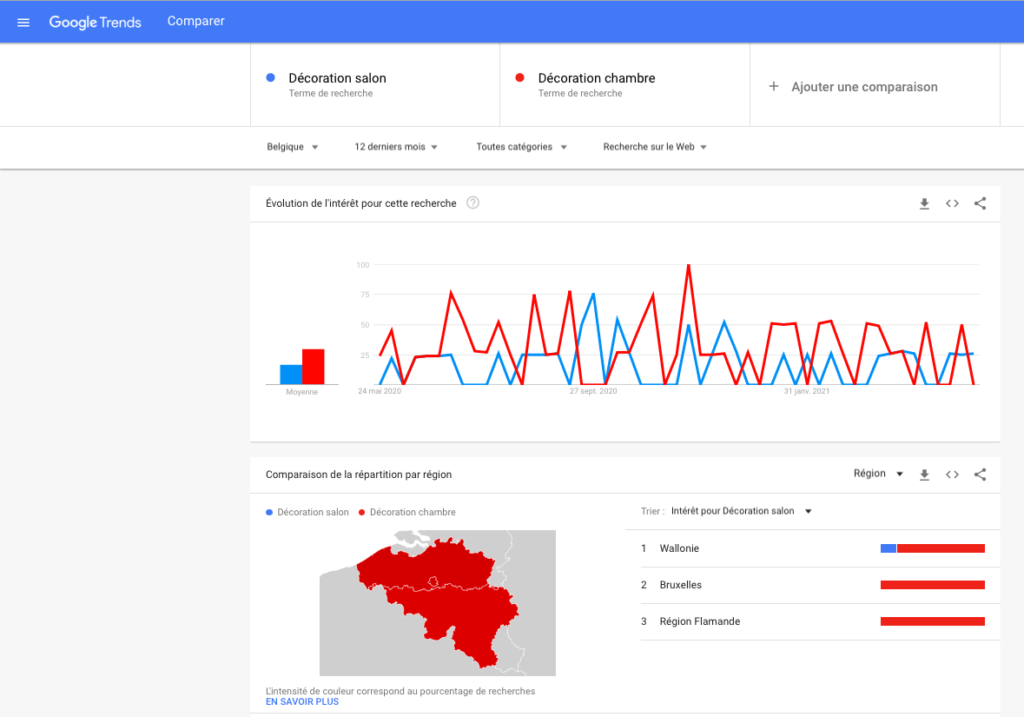
Task: Open the Région view selector
Action: (876, 473)
